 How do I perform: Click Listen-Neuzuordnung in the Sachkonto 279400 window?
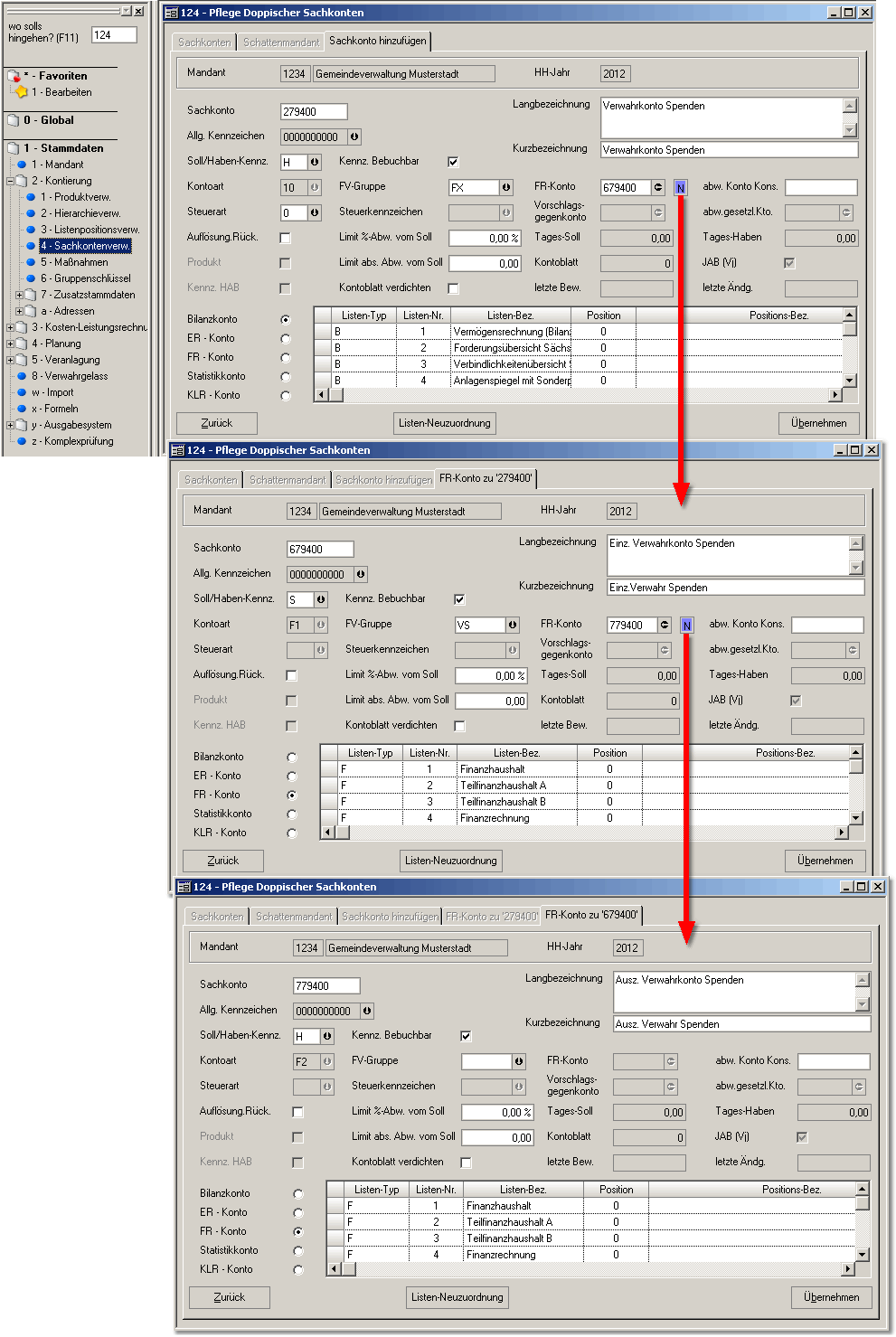pos(445,423)
